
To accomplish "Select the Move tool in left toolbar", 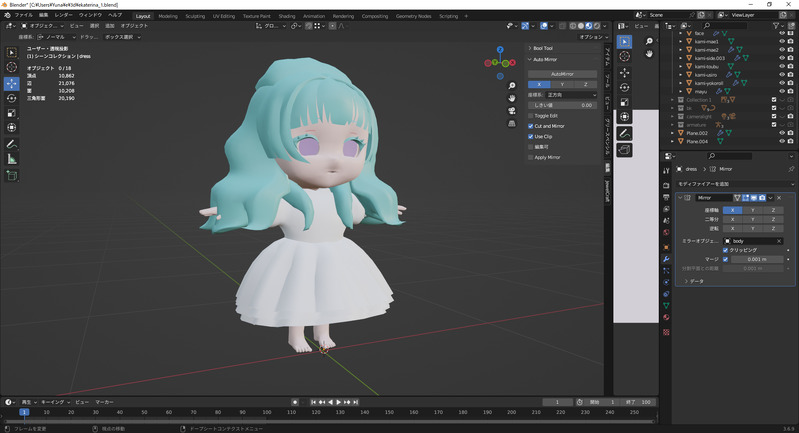I will [x=11, y=84].
